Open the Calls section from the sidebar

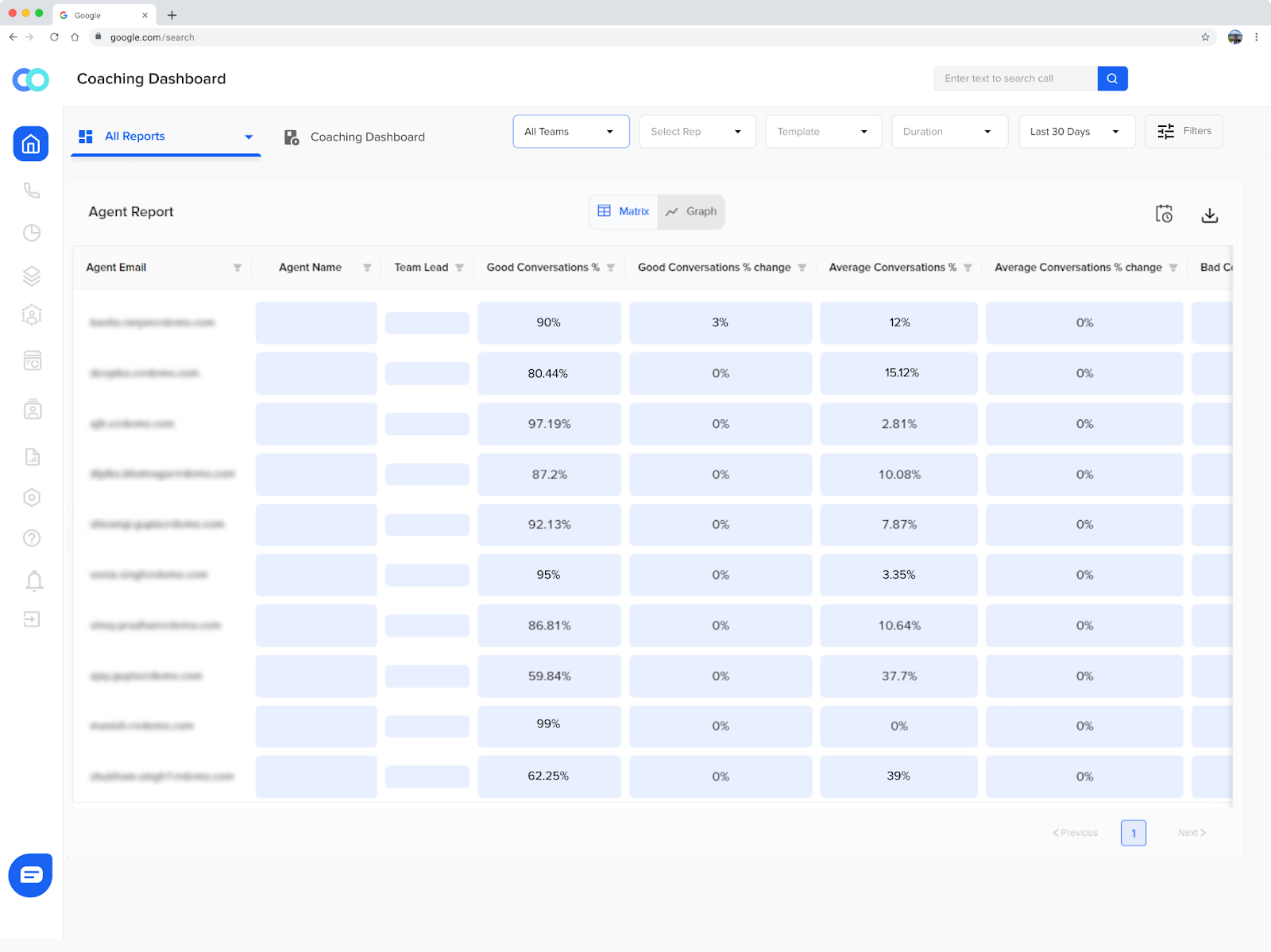click(31, 191)
